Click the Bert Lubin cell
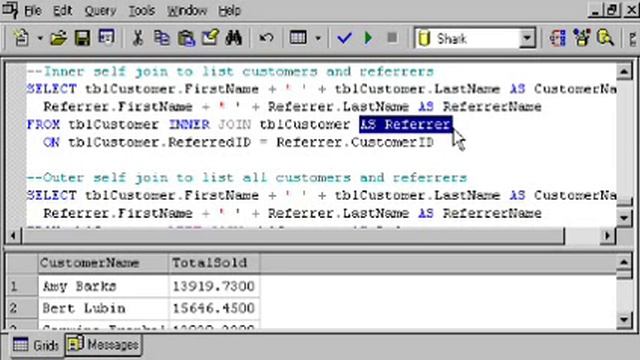The height and width of the screenshot is (360, 640). tap(103, 308)
